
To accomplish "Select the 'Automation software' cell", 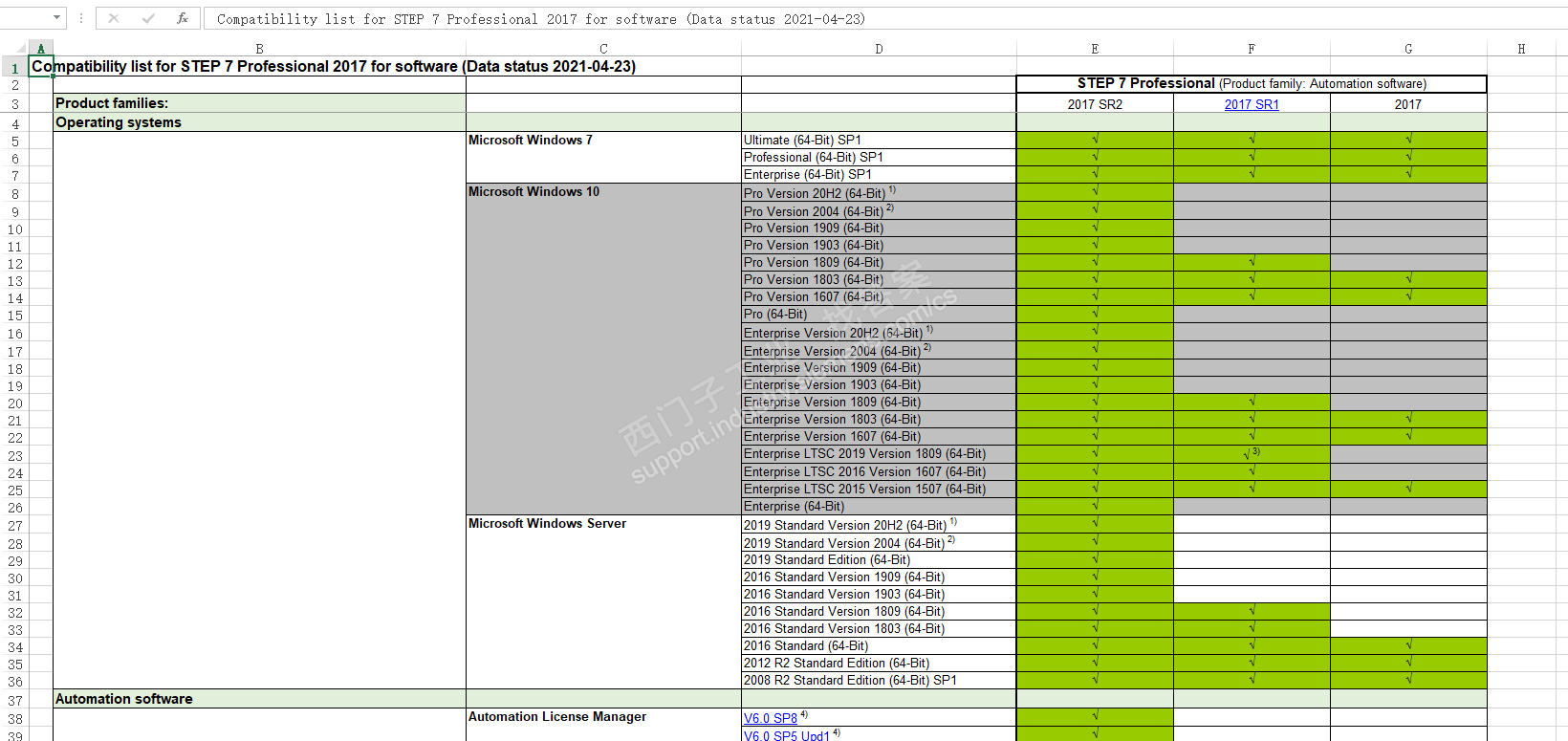I will 259,699.
